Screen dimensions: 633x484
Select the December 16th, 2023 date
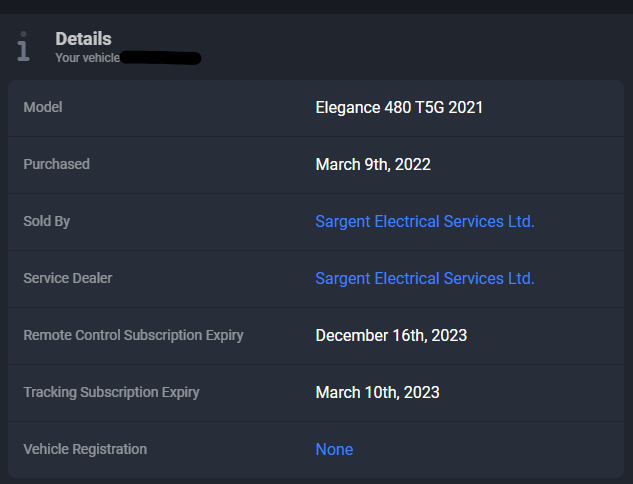[391, 335]
